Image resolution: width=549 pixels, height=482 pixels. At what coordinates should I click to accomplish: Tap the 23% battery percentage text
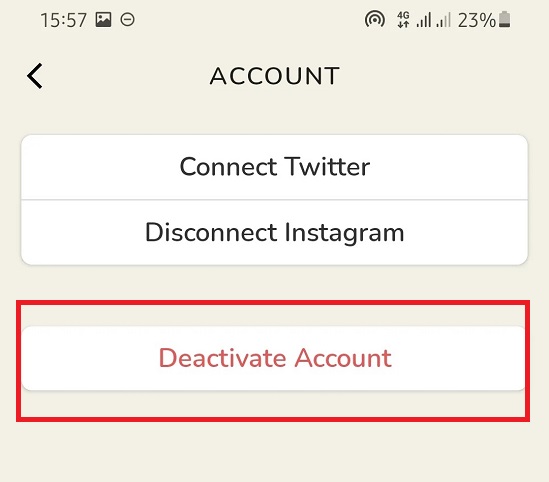click(477, 20)
